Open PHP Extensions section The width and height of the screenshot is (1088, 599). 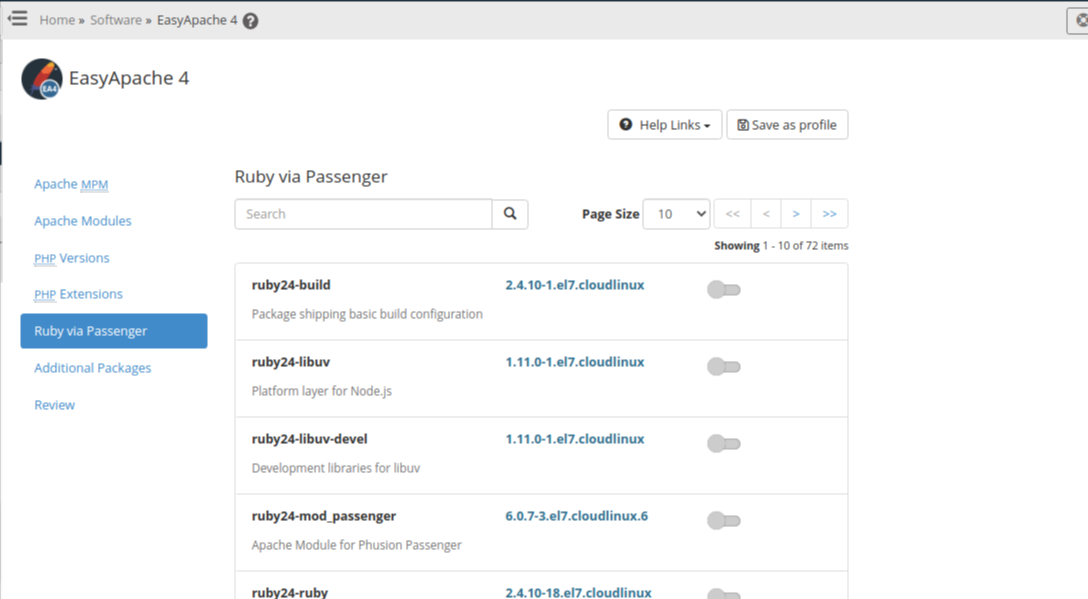(x=78, y=294)
